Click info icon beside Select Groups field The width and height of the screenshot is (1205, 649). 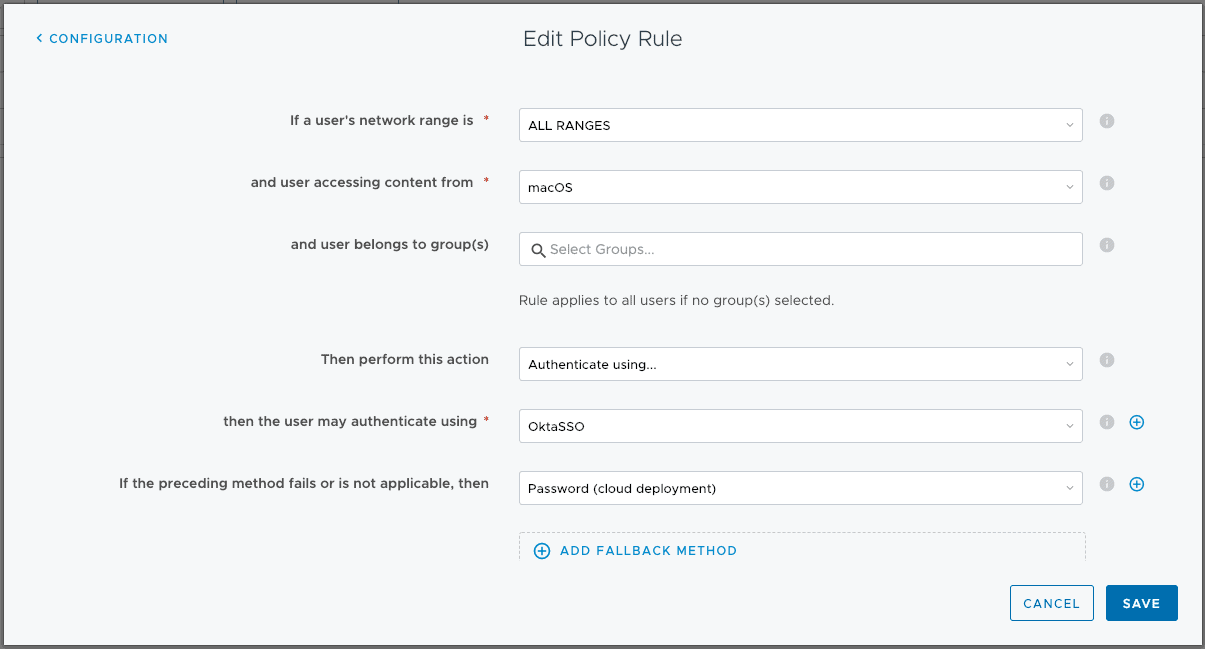click(1107, 245)
